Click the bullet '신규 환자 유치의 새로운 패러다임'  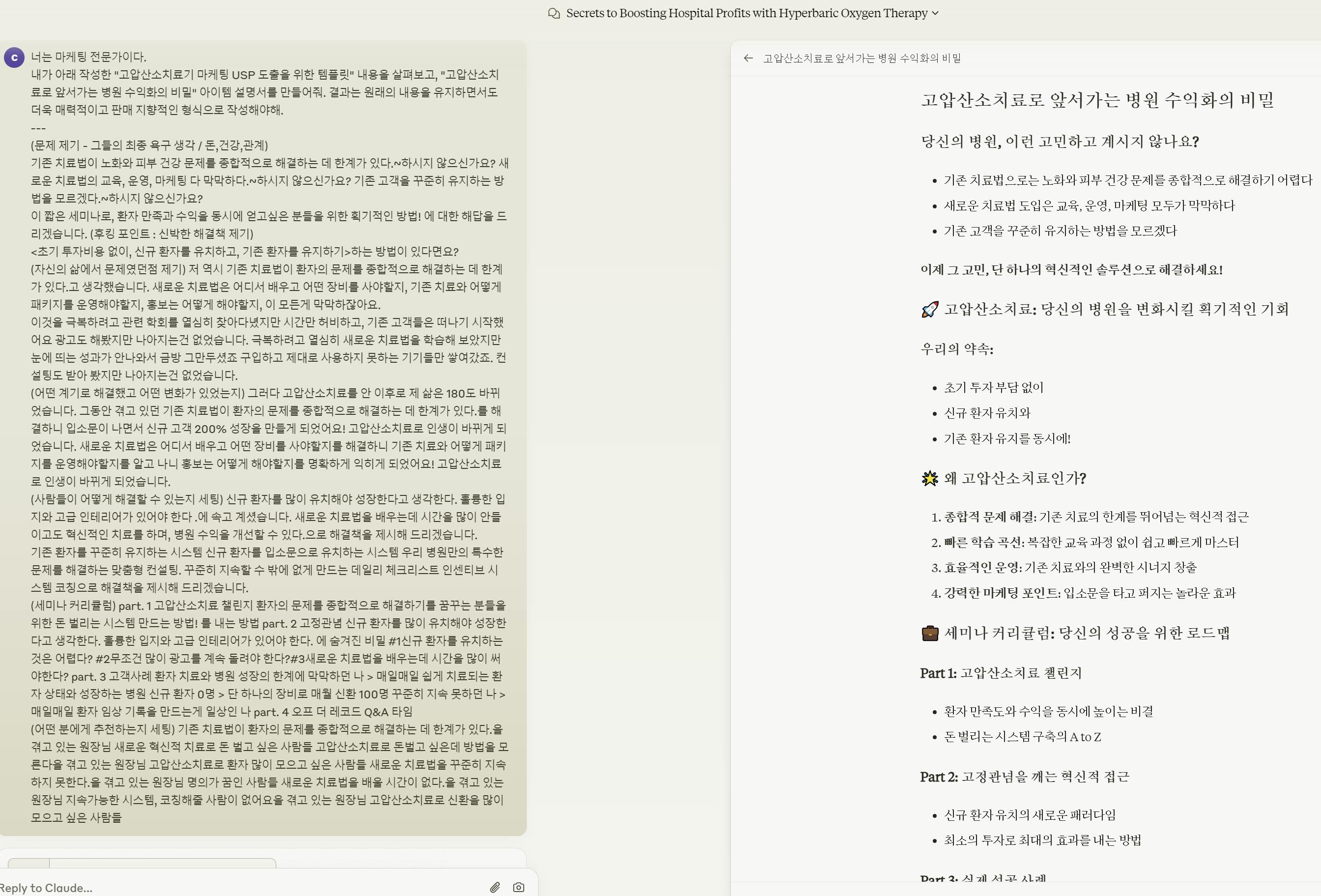click(1030, 815)
